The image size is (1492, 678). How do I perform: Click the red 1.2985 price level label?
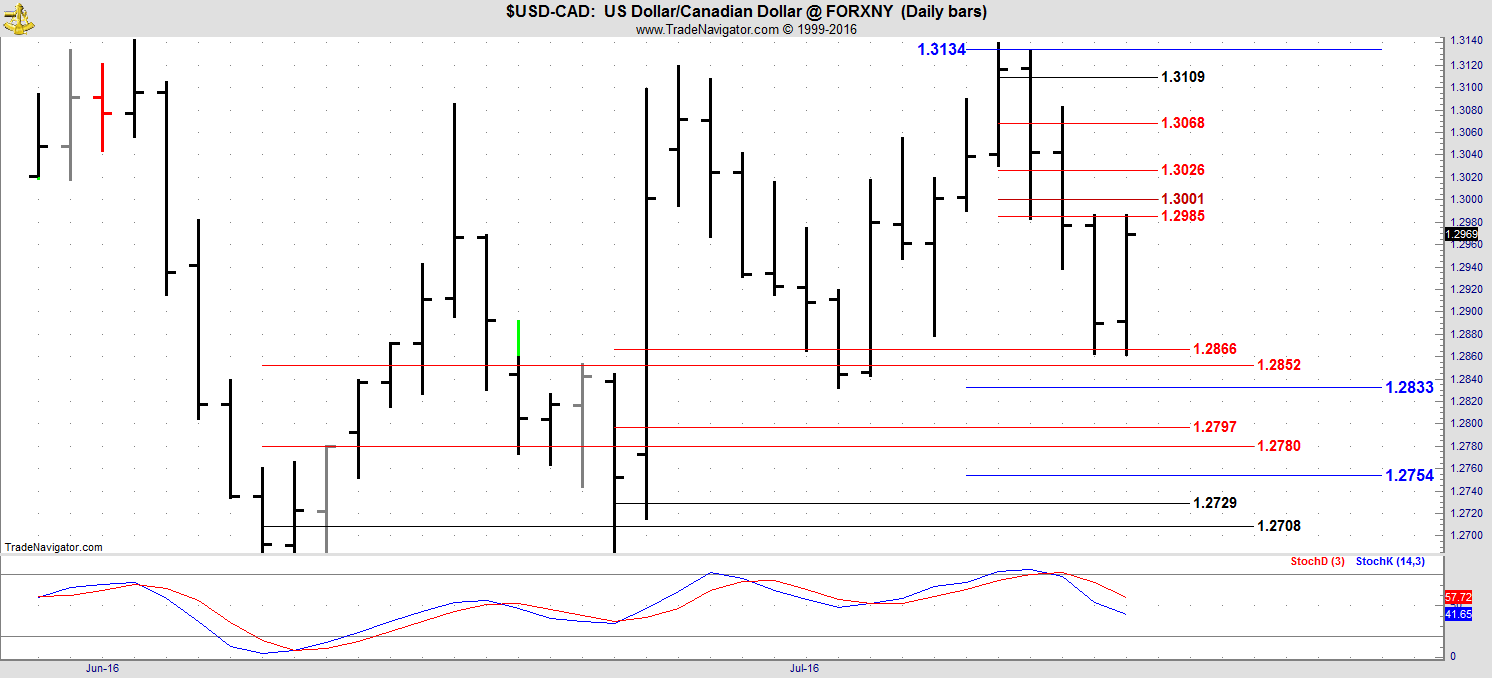pos(1182,216)
